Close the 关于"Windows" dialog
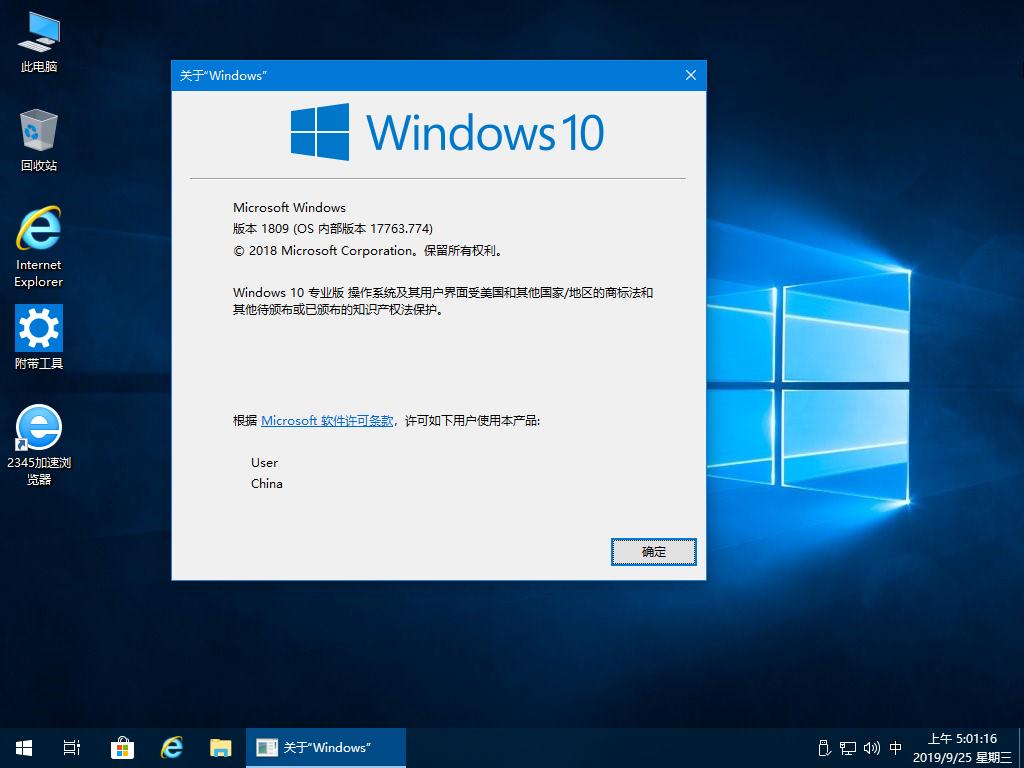Screen dimensions: 1024x768 point(691,75)
